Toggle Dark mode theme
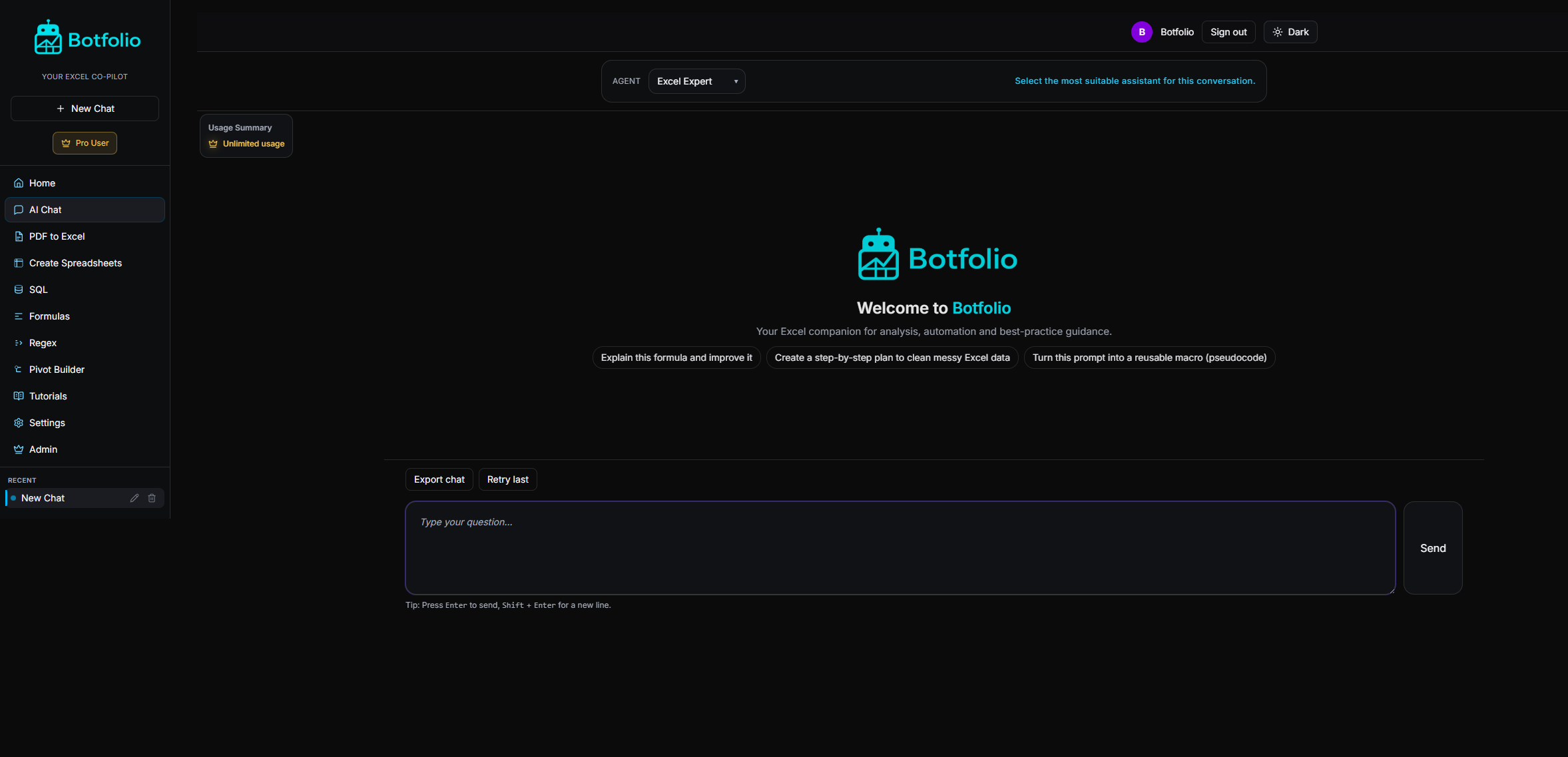 coord(1290,31)
